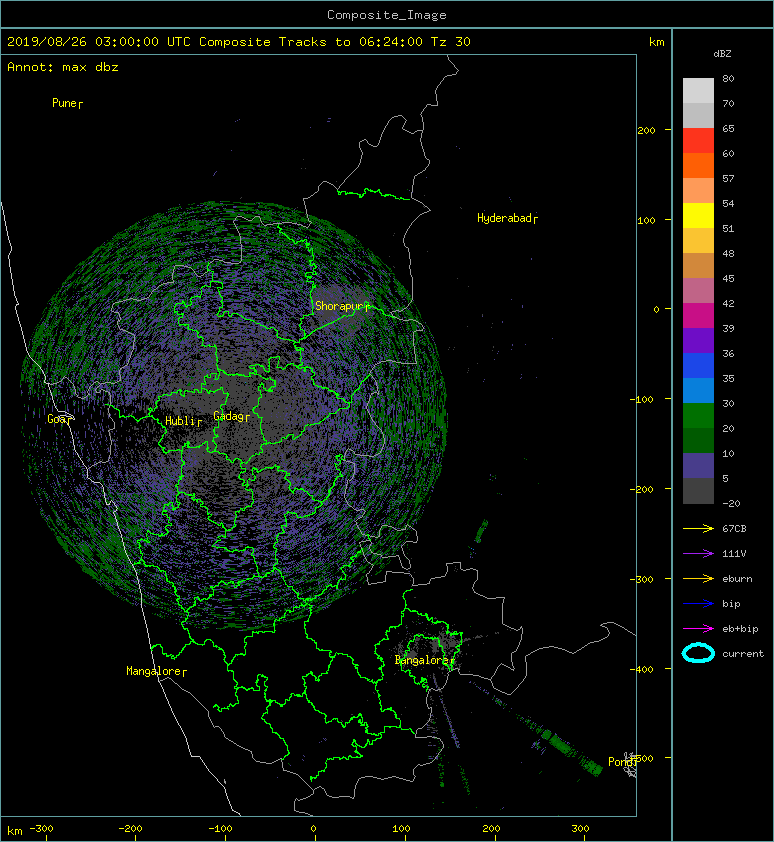The height and width of the screenshot is (842, 774).
Task: Click the 100 km mark on vertical axis
Action: click(x=646, y=220)
